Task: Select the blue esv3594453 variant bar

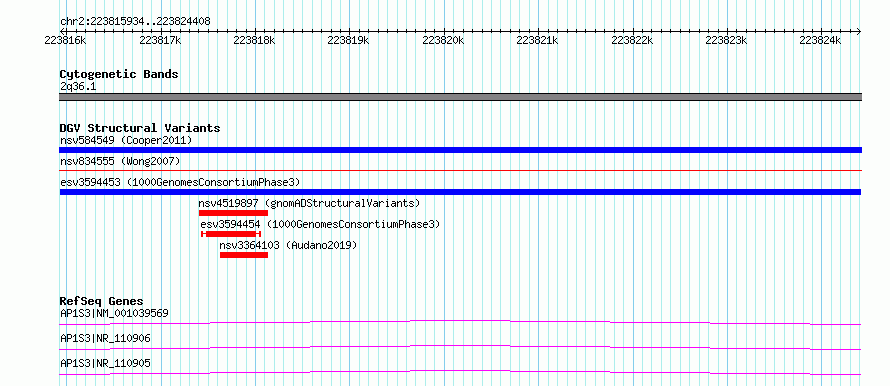Action: [x=460, y=192]
